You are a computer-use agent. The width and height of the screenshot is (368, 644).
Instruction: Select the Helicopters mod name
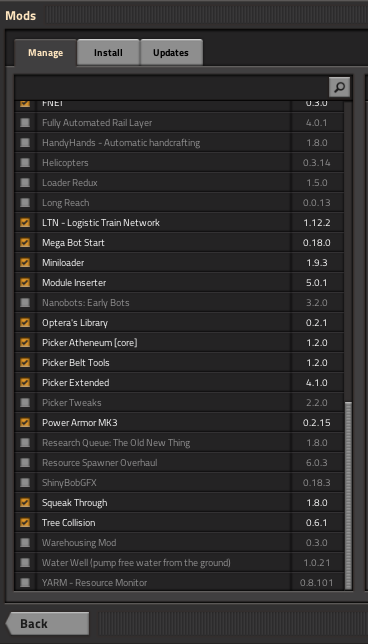click(65, 163)
